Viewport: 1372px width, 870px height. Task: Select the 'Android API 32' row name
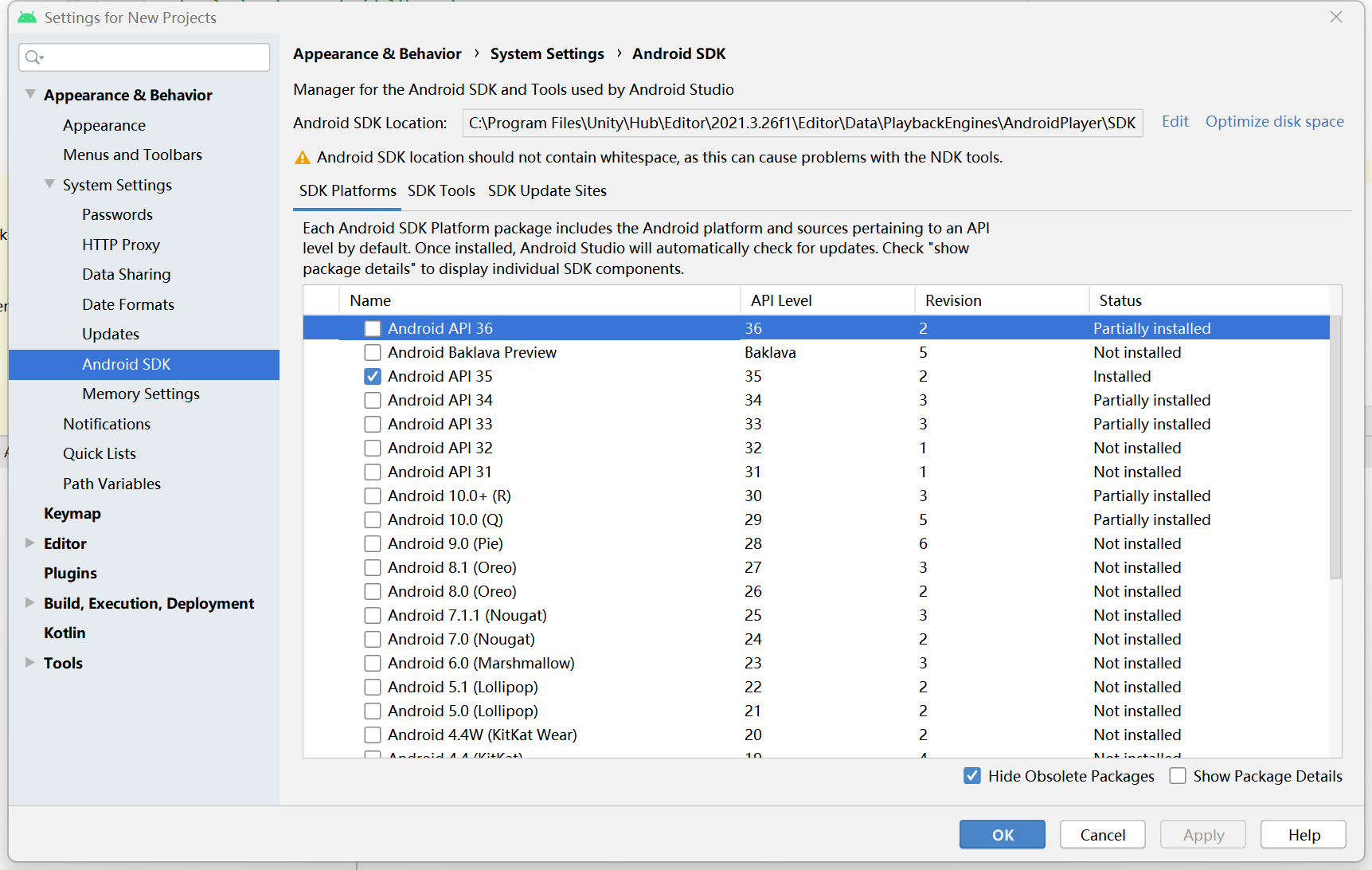click(440, 448)
